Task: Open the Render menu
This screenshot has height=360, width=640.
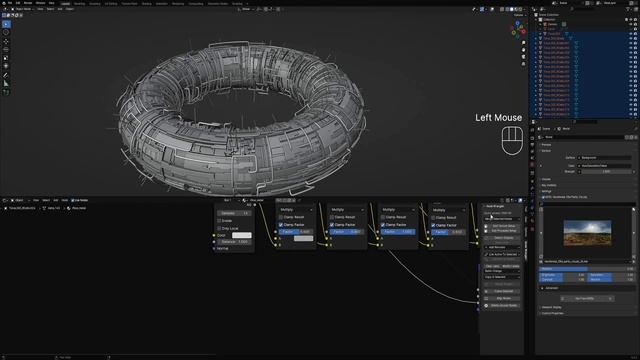Action: pyautogui.click(x=28, y=3)
